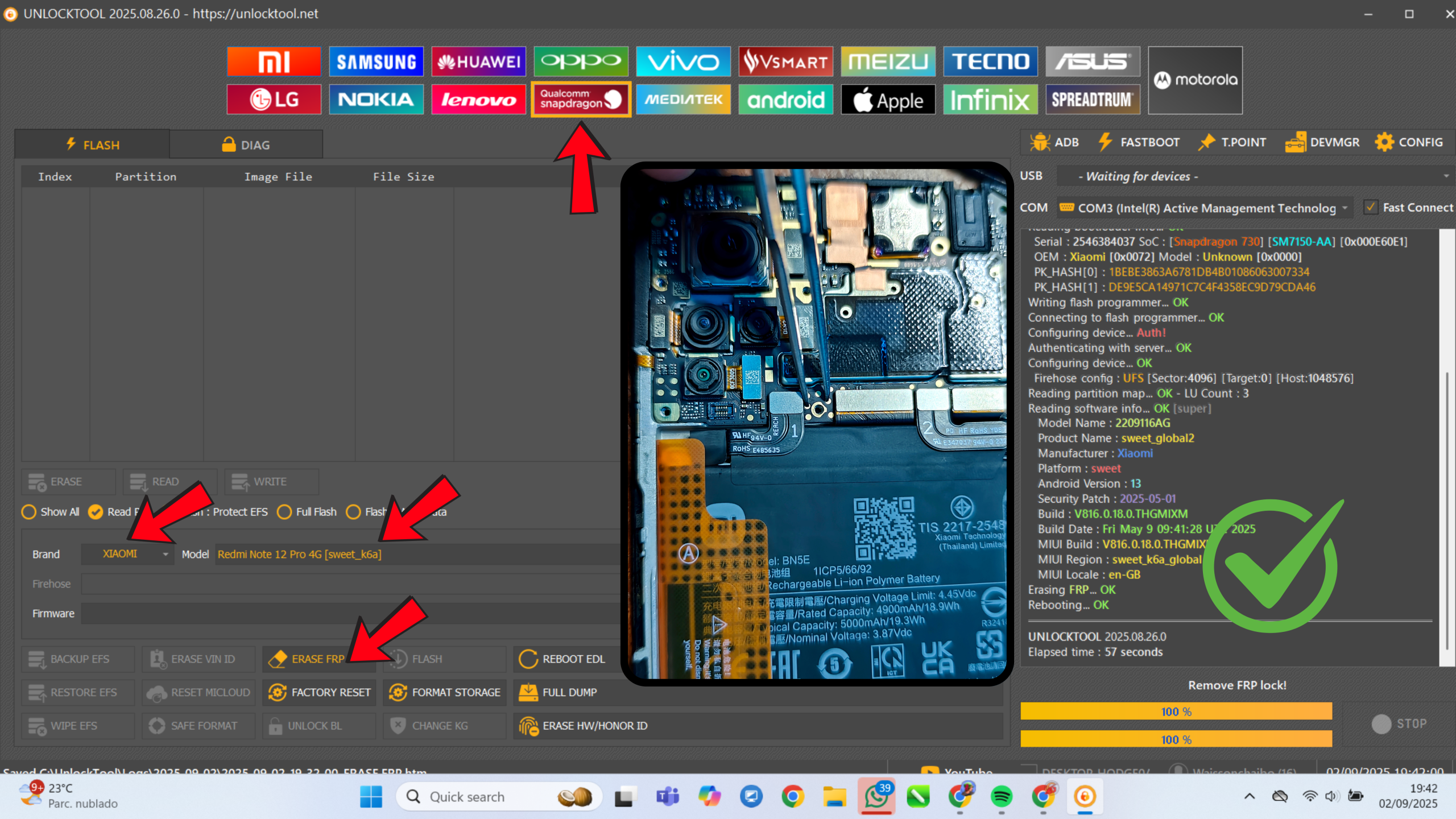This screenshot has height=819, width=1456.
Task: Click the CHANGE KG button
Action: tap(444, 726)
